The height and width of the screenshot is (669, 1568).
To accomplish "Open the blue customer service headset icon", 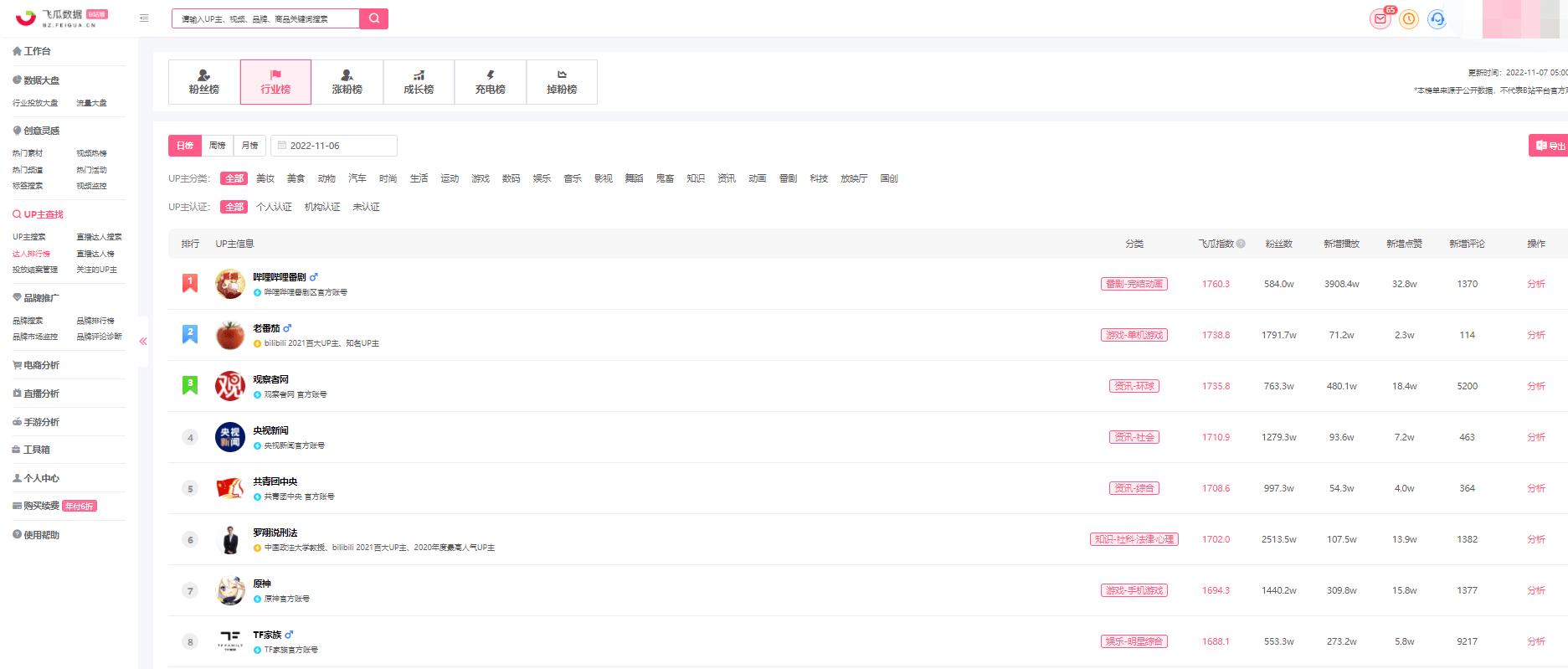I will 1437,18.
